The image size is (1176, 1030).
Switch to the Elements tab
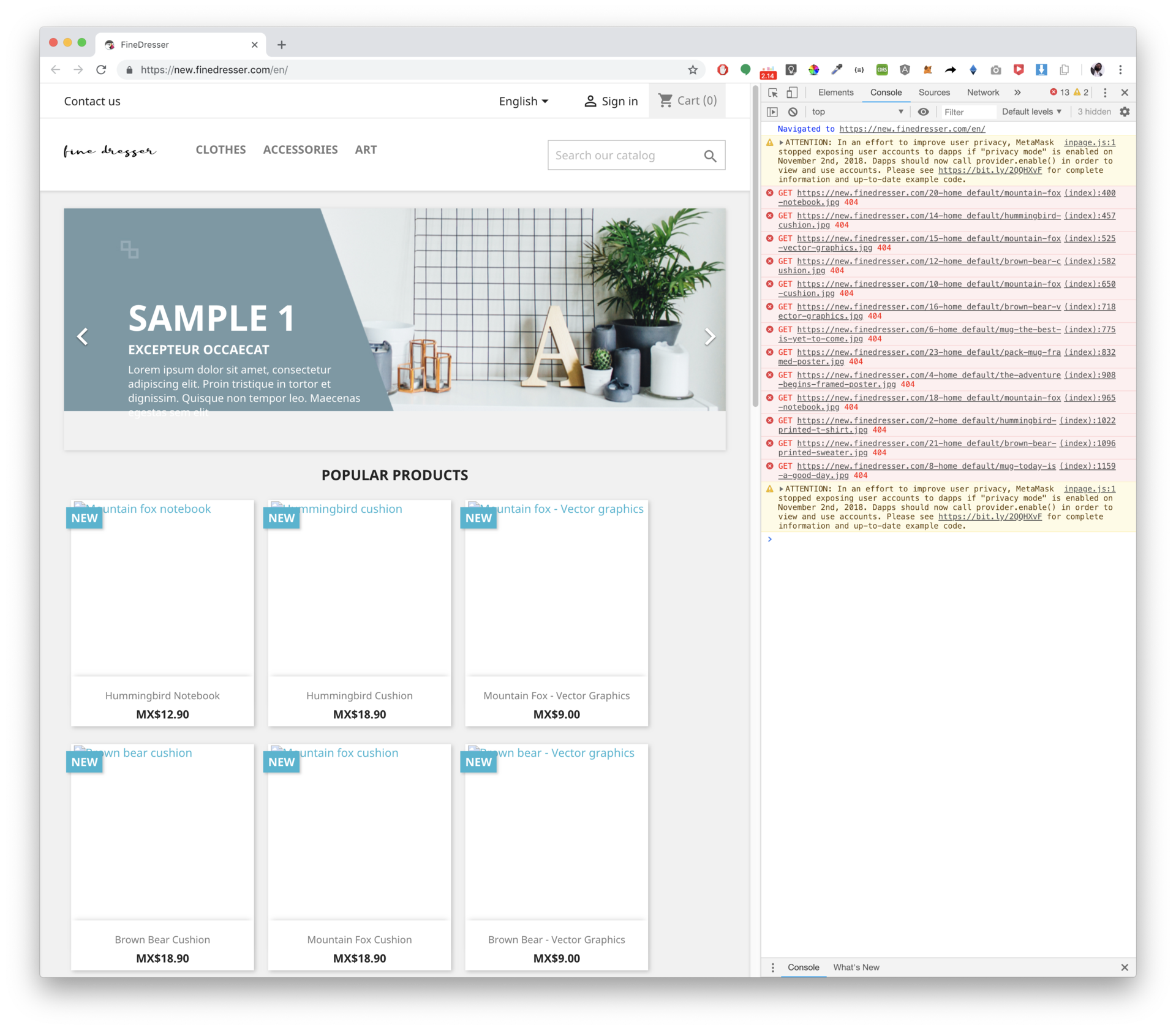[x=835, y=93]
